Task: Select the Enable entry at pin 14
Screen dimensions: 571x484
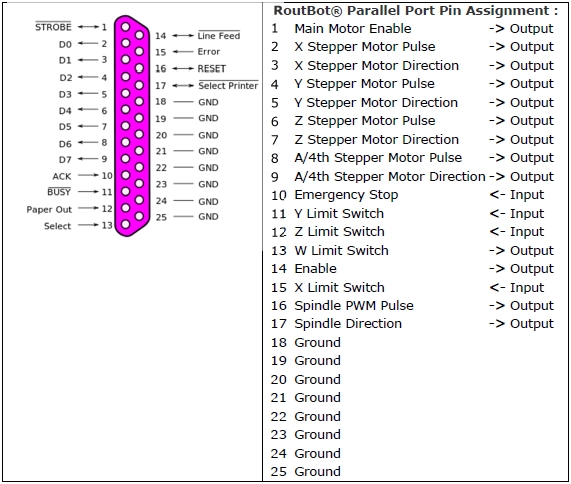Action: tap(316, 269)
